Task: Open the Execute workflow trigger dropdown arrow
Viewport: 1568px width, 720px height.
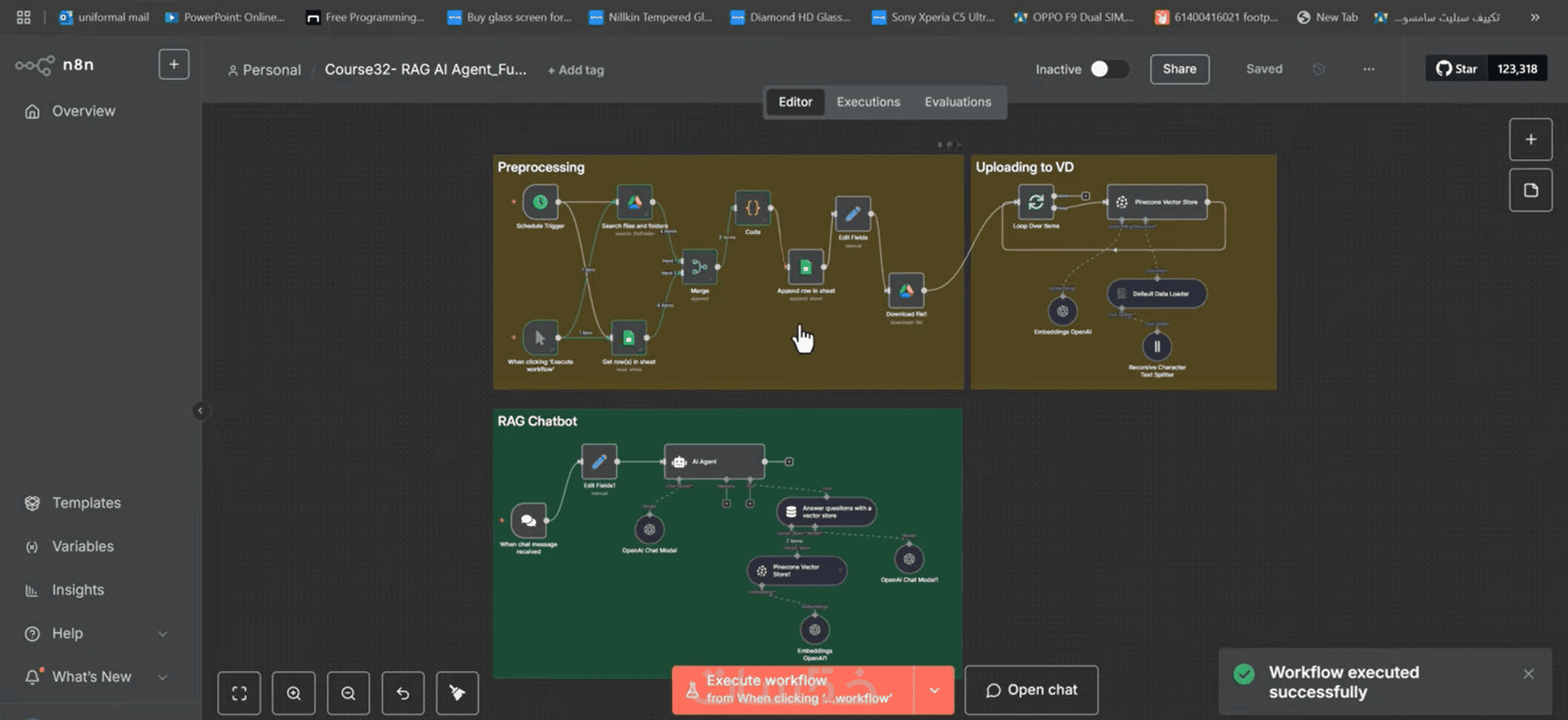Action: pos(934,690)
